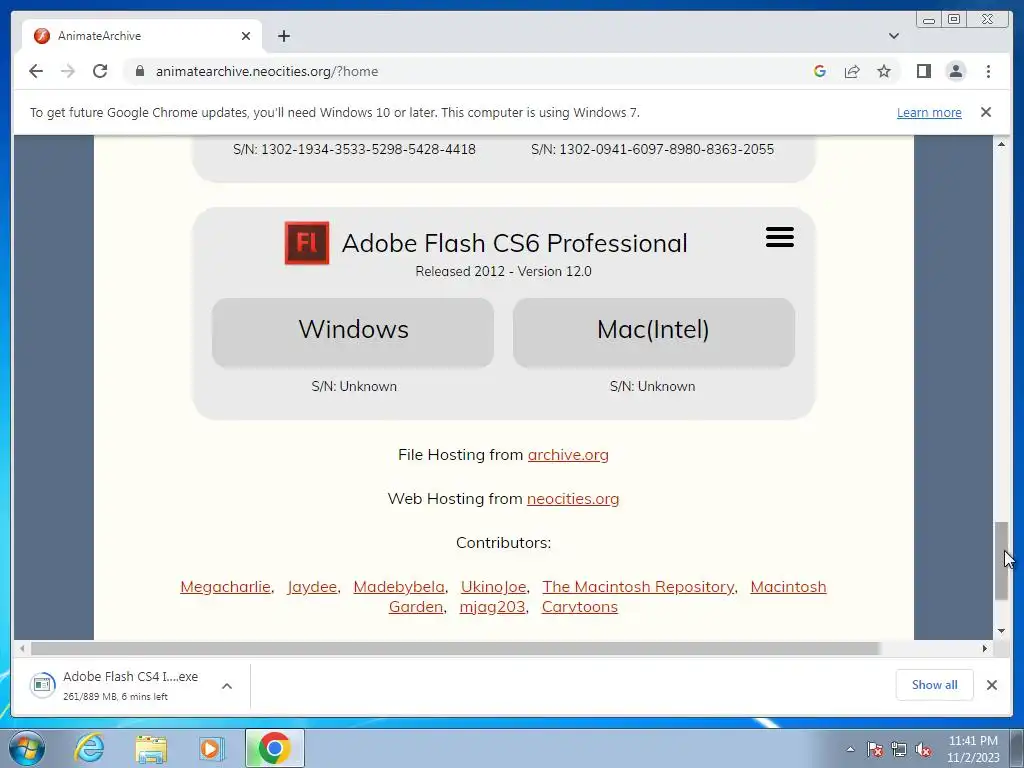Open the clock showing 11:41 PM
The height and width of the screenshot is (768, 1024).
pyautogui.click(x=973, y=749)
